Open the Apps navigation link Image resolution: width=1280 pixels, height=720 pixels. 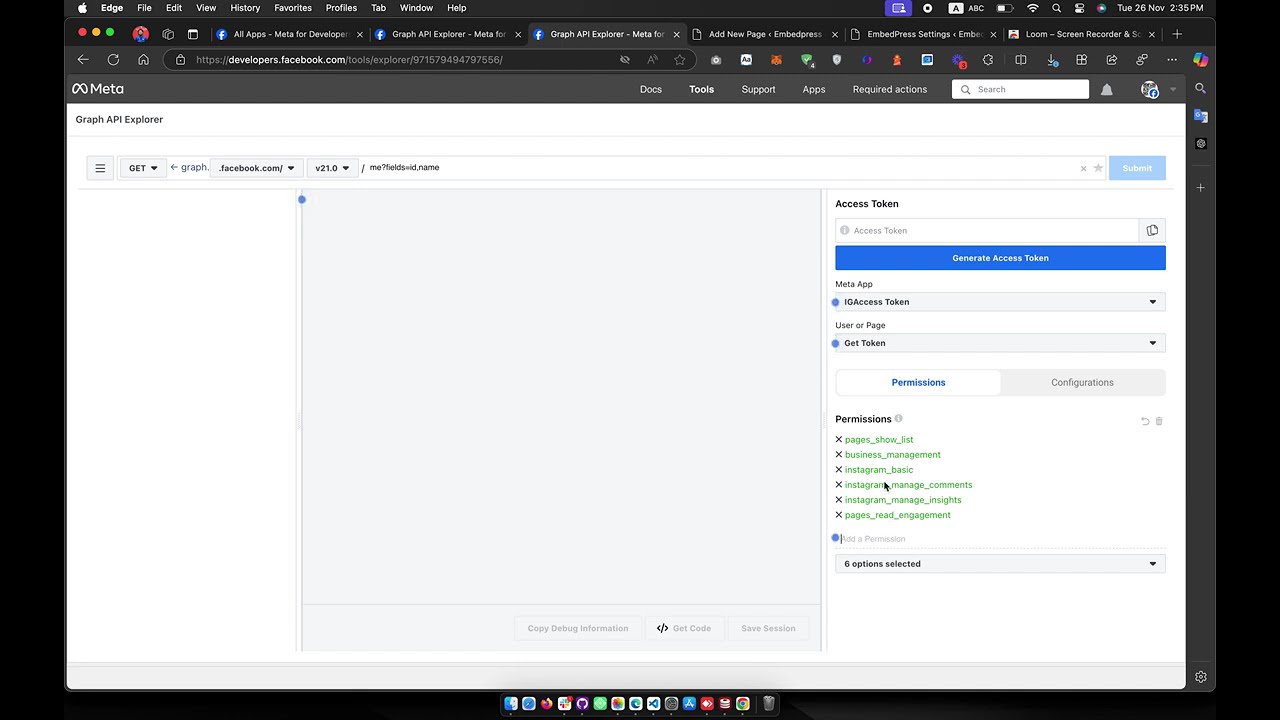pos(814,90)
